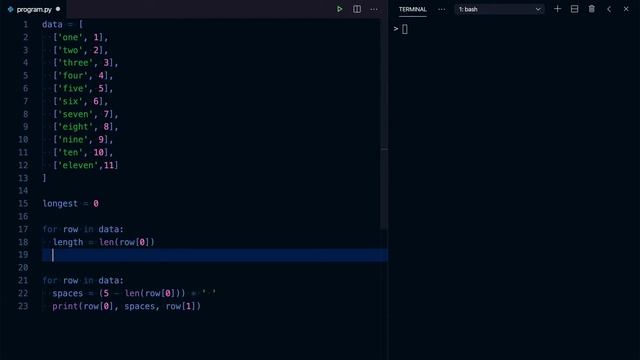Select the program.py editor tab

(x=34, y=9)
